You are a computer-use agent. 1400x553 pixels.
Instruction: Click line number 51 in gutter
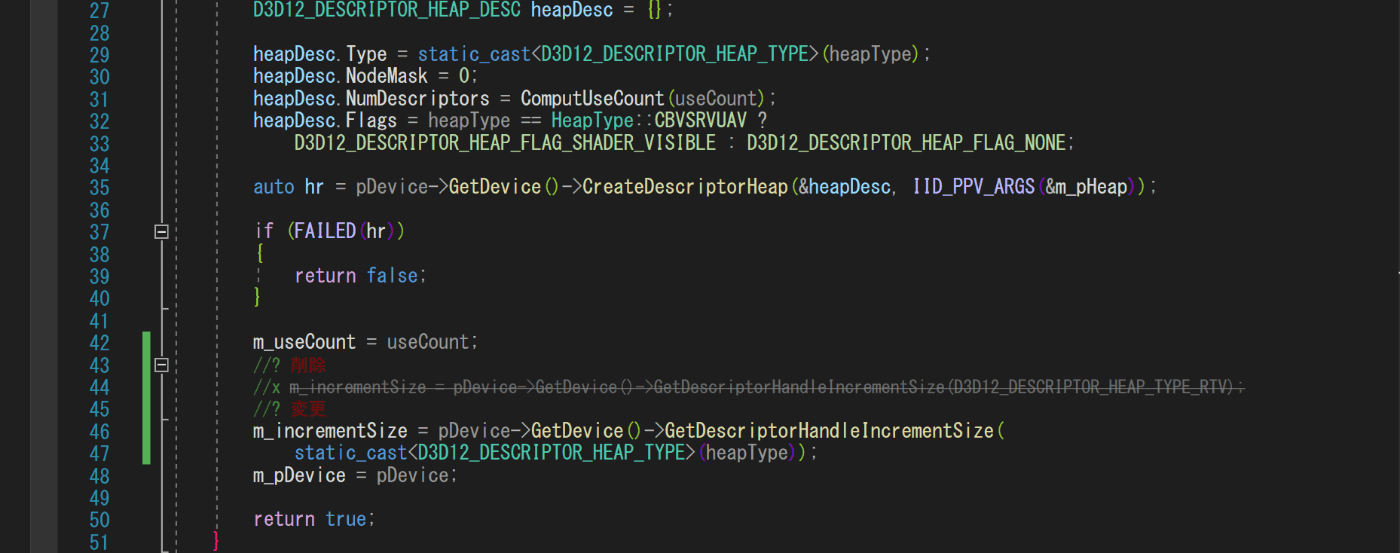pos(99,542)
